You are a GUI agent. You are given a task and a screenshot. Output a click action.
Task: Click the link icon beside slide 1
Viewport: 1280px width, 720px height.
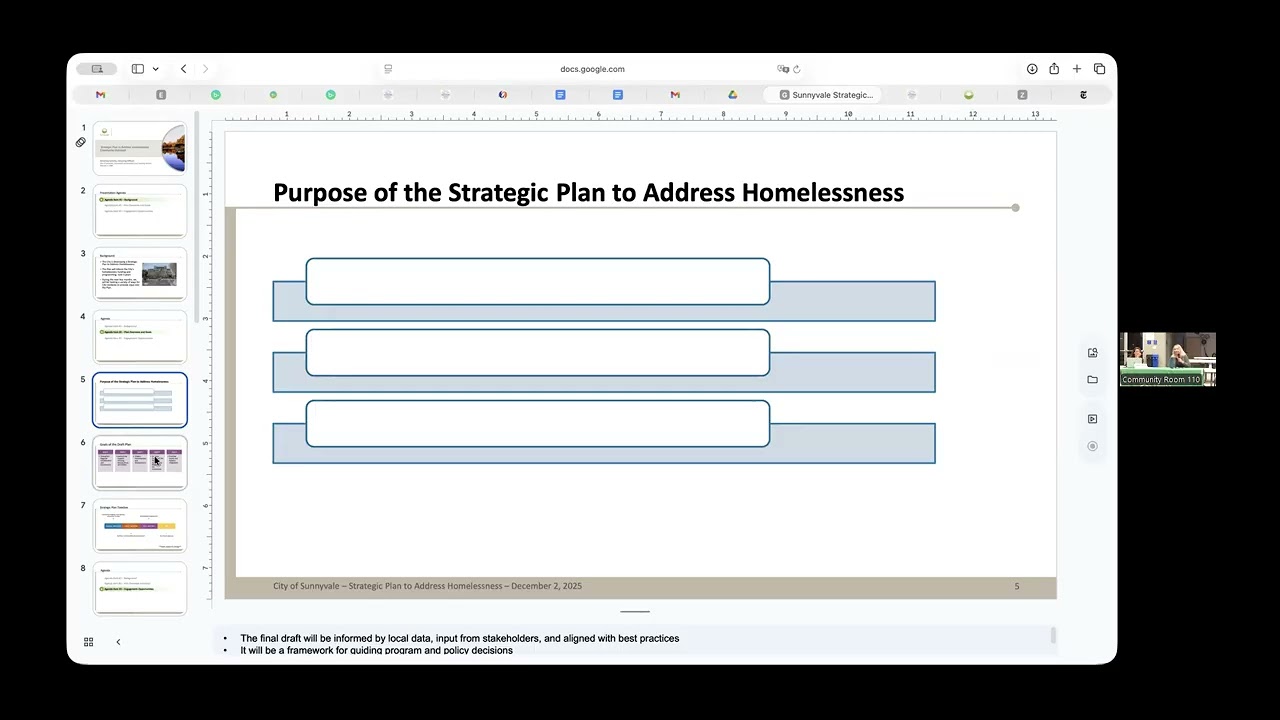tap(81, 142)
